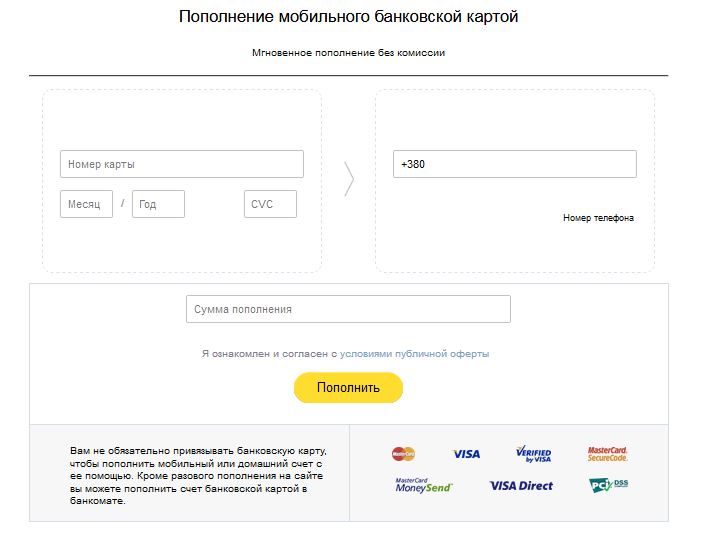Click the Месяц expiry month field
The width and height of the screenshot is (712, 541).
86,204
